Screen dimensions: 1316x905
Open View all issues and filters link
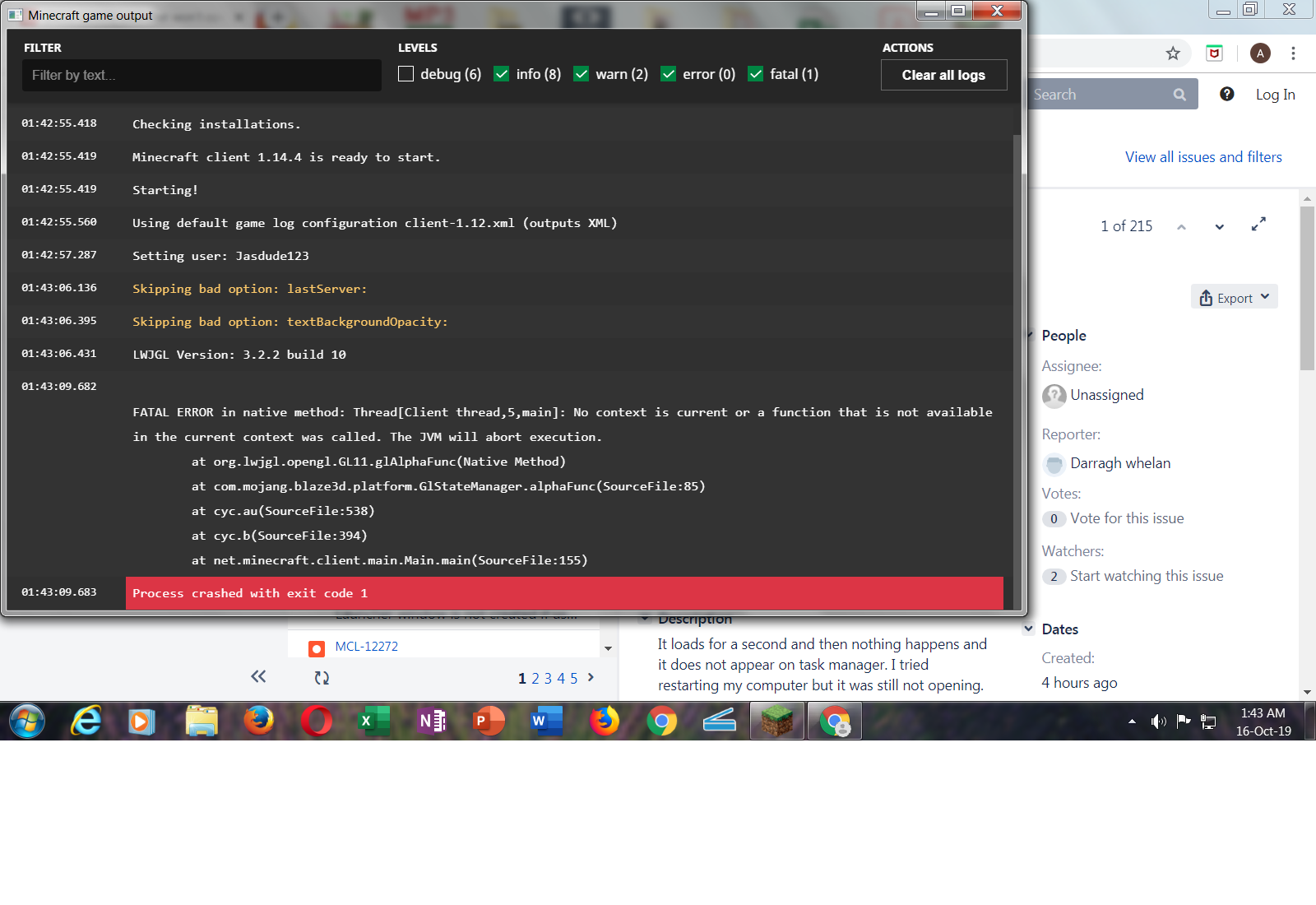[x=1202, y=157]
